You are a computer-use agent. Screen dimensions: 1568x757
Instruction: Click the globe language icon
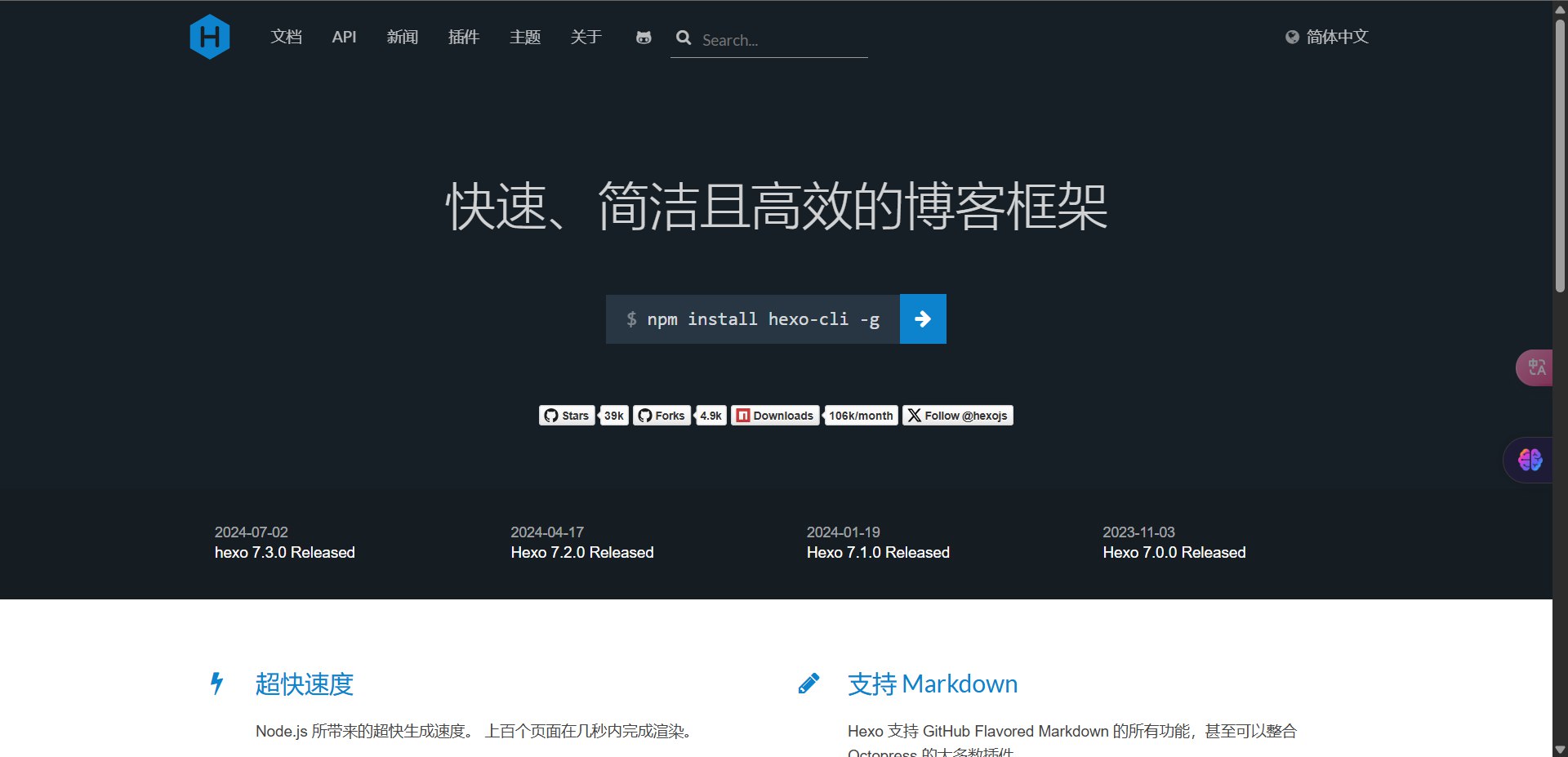(x=1292, y=37)
